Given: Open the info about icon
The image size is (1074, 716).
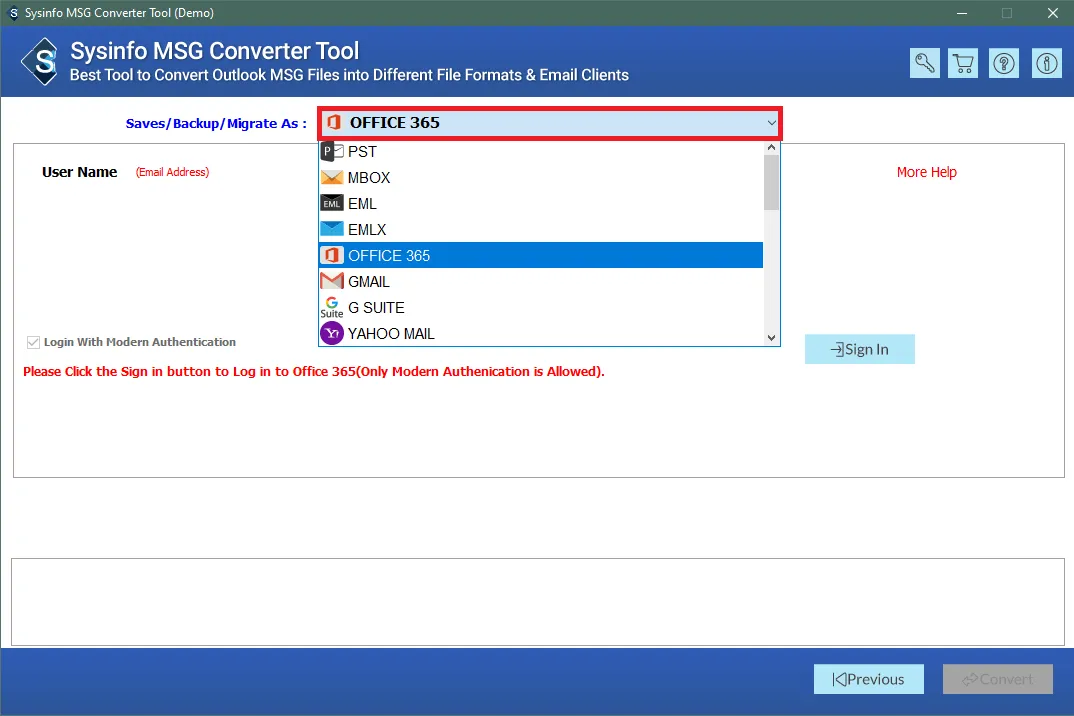Looking at the screenshot, I should [1047, 63].
